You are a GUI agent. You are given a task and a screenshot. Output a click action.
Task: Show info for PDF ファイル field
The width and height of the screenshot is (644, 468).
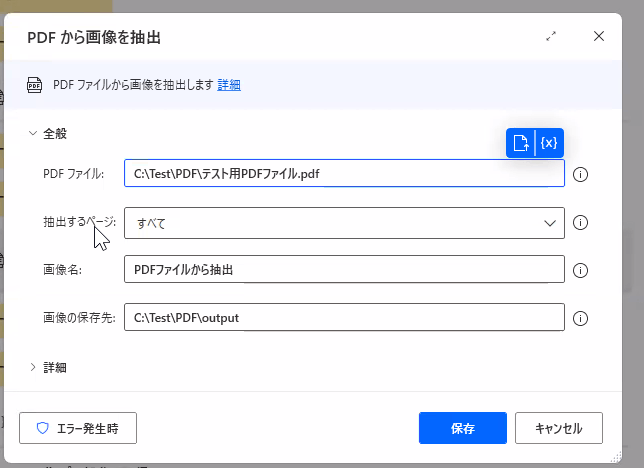(580, 175)
